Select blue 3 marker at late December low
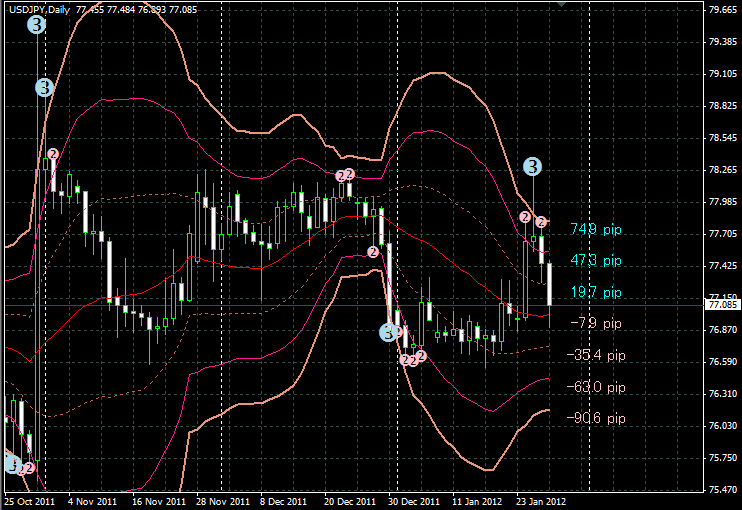The image size is (742, 510). point(389,332)
